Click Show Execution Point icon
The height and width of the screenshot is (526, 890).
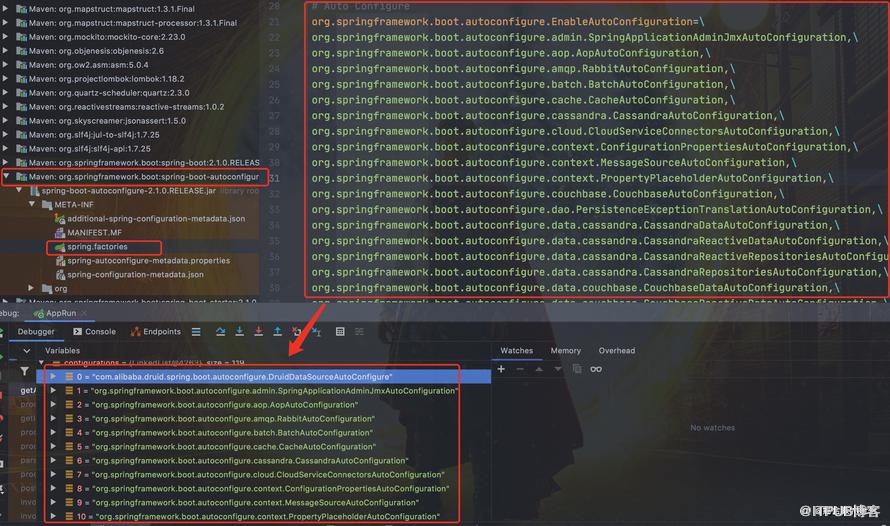coord(196,331)
